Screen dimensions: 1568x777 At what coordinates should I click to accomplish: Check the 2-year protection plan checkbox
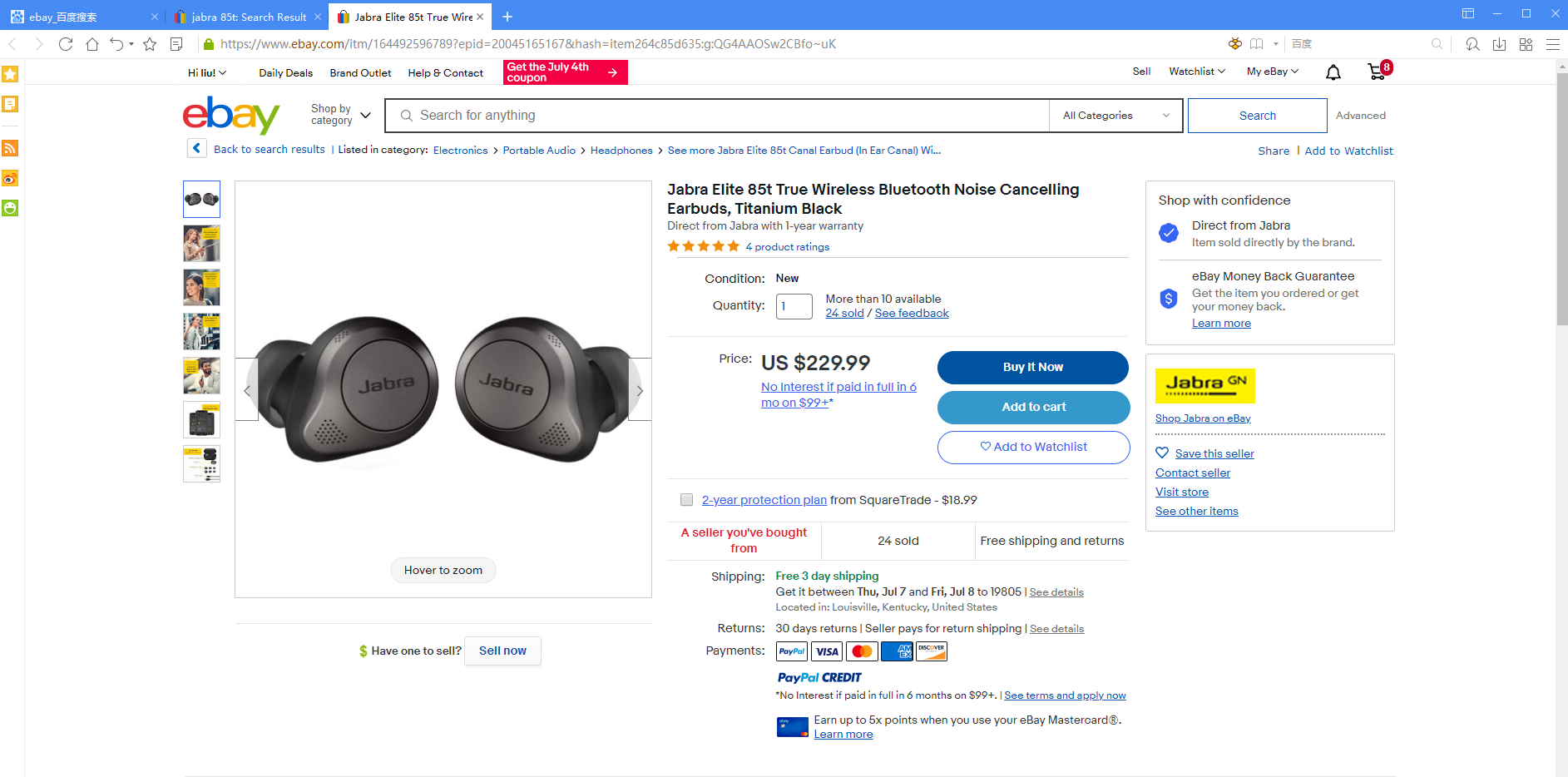tap(686, 500)
